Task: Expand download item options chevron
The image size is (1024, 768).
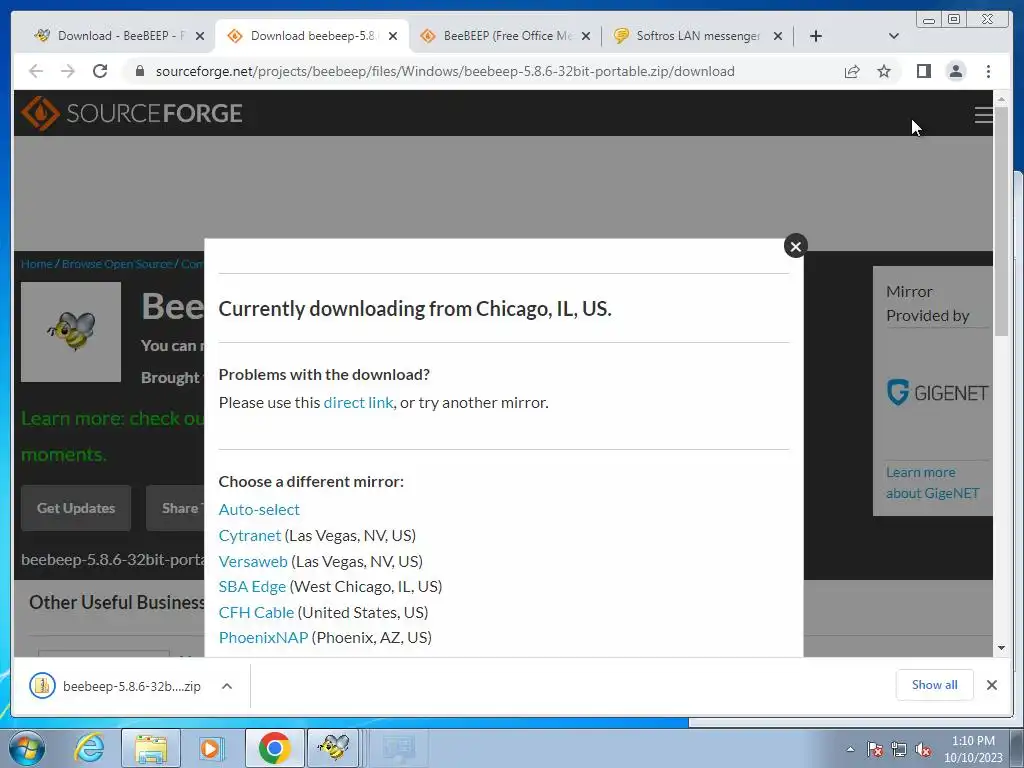Action: click(227, 686)
